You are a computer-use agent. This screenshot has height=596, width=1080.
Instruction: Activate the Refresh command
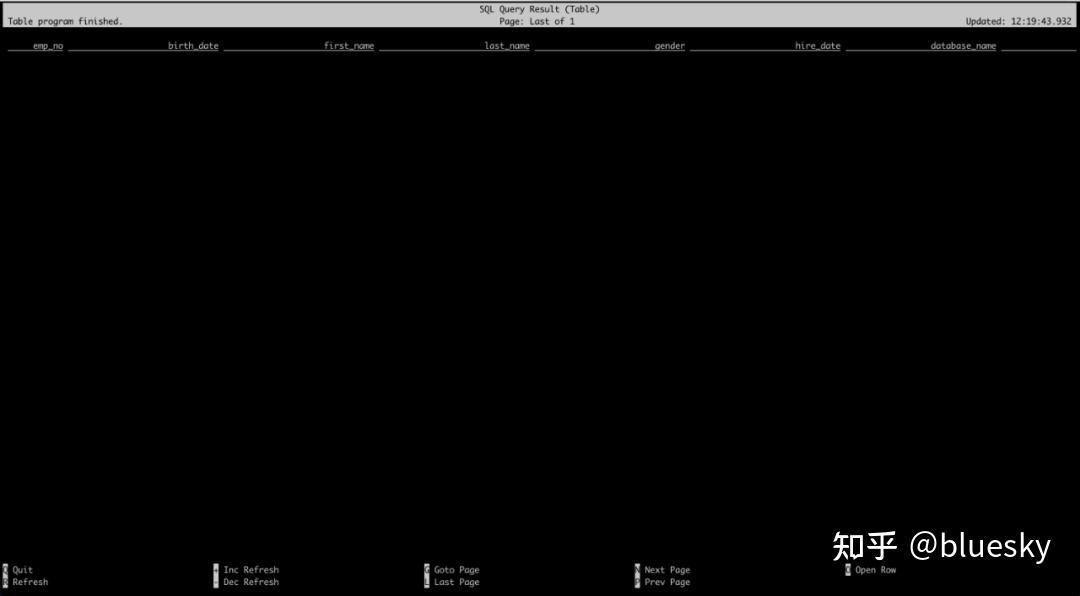29,581
